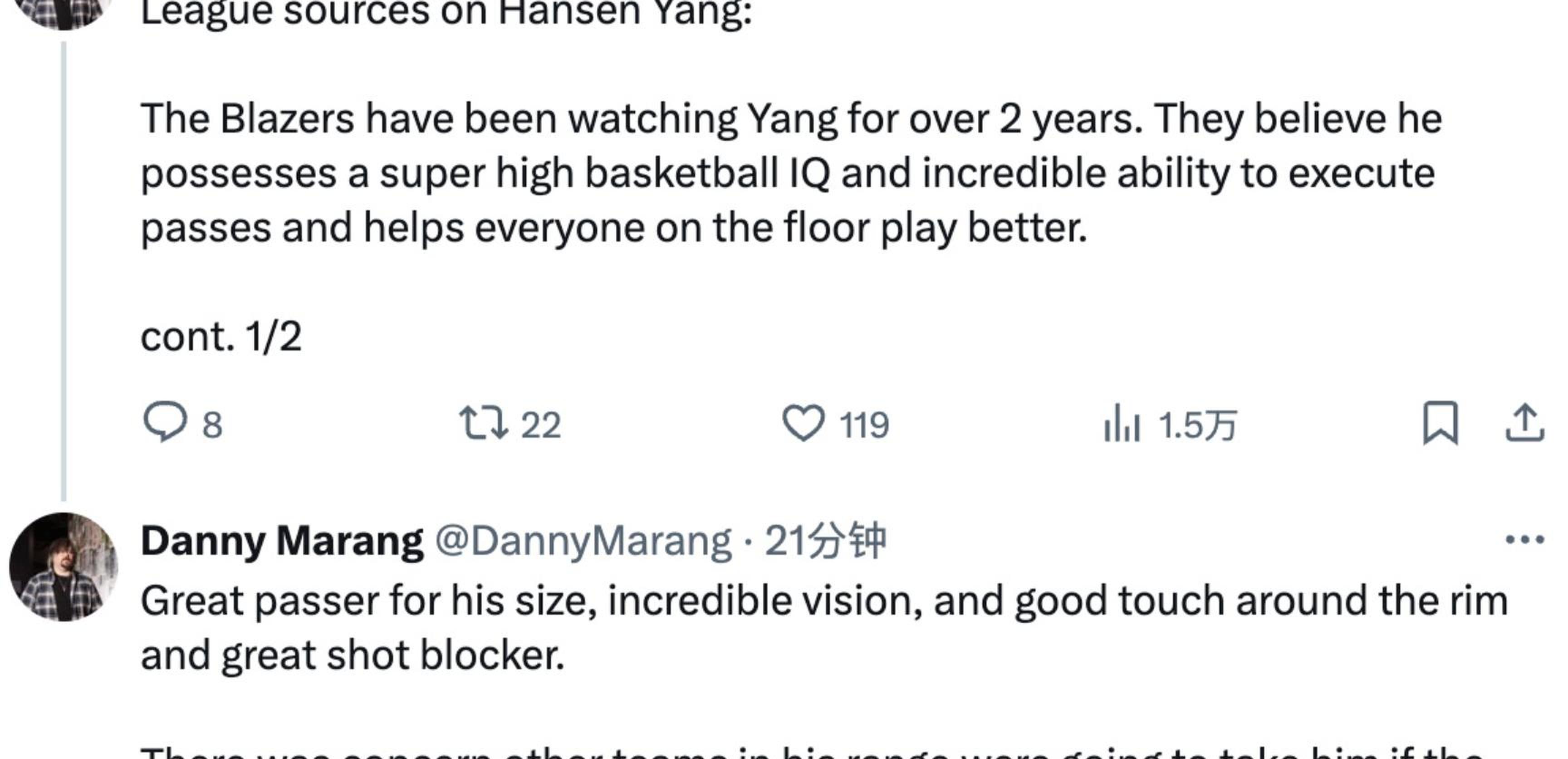The image size is (1568, 759).
Task: Click the @DannyMarang handle
Action: (x=583, y=541)
